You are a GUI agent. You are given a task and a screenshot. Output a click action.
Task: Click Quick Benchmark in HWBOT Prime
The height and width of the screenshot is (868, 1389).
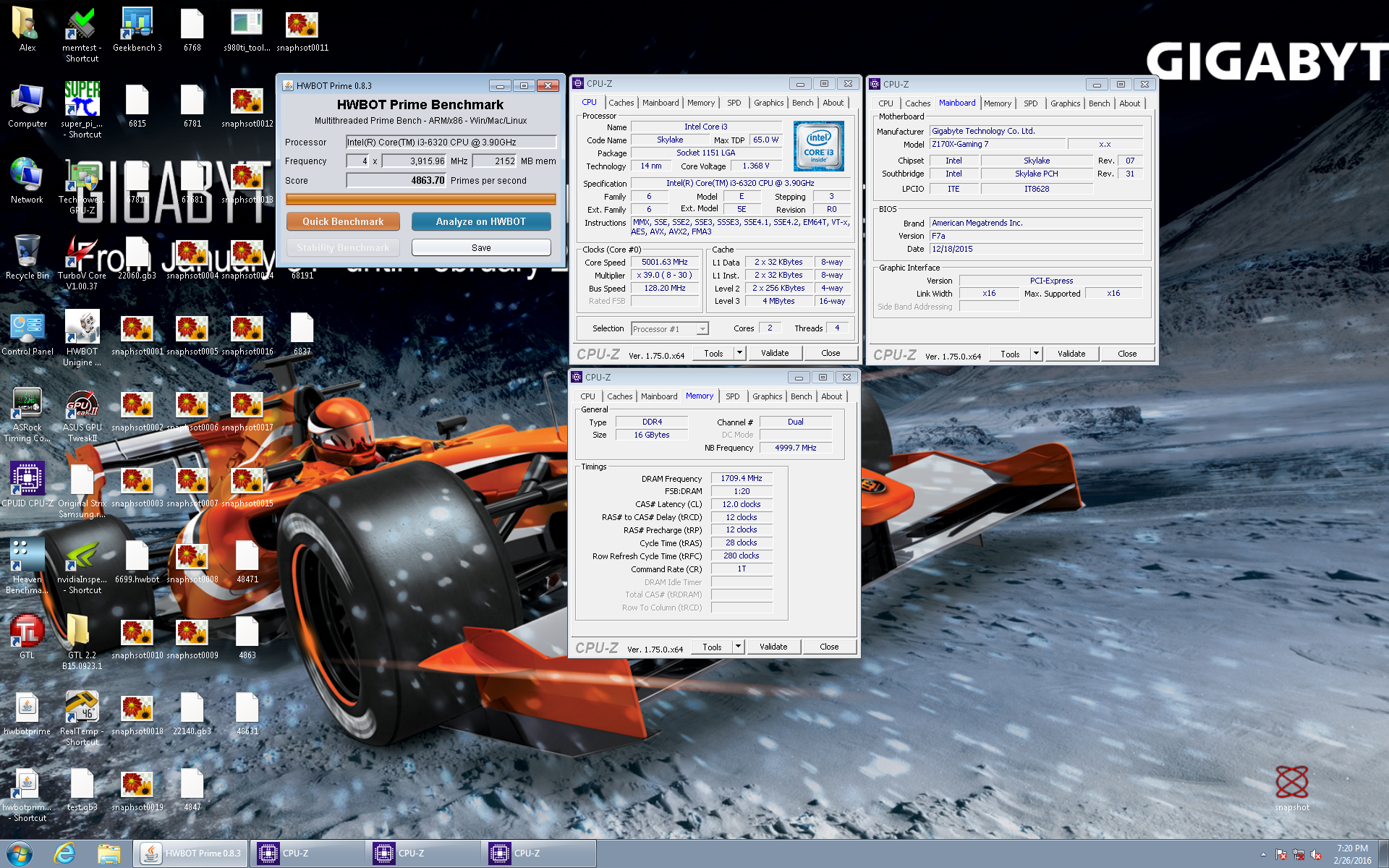pos(343,221)
